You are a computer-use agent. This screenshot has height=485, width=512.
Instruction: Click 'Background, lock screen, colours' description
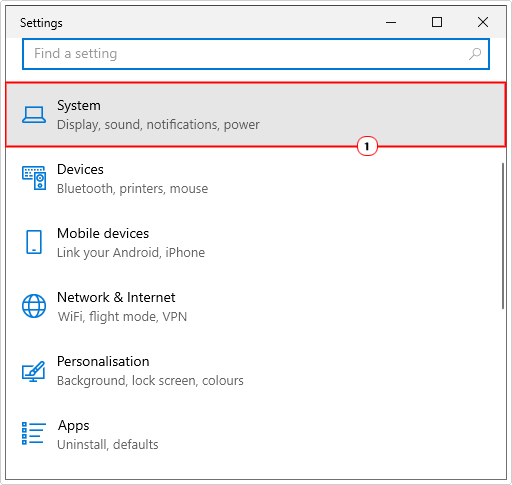tap(150, 381)
